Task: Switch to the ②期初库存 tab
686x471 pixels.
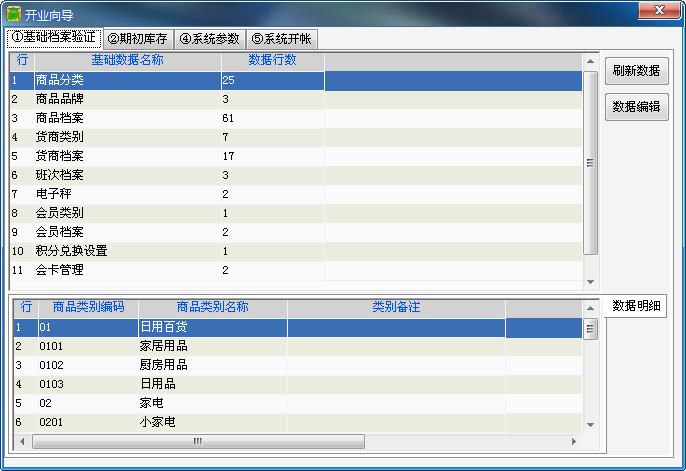Action: pos(139,39)
